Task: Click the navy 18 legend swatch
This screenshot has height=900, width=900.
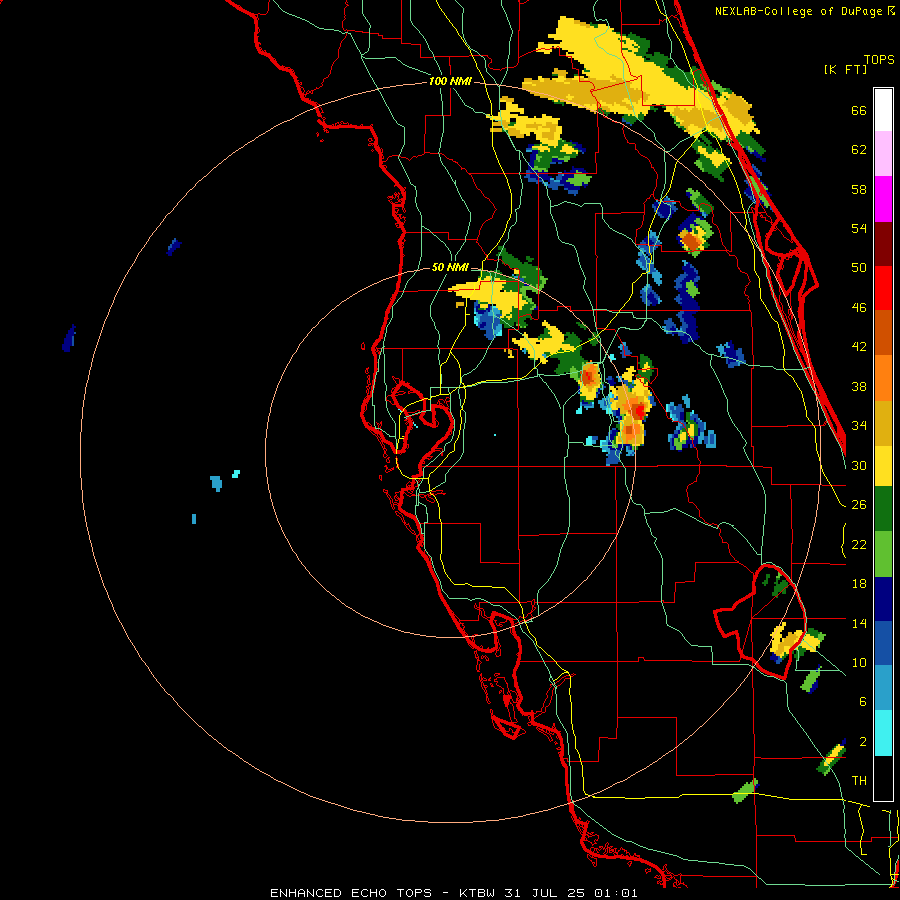Action: point(883,599)
